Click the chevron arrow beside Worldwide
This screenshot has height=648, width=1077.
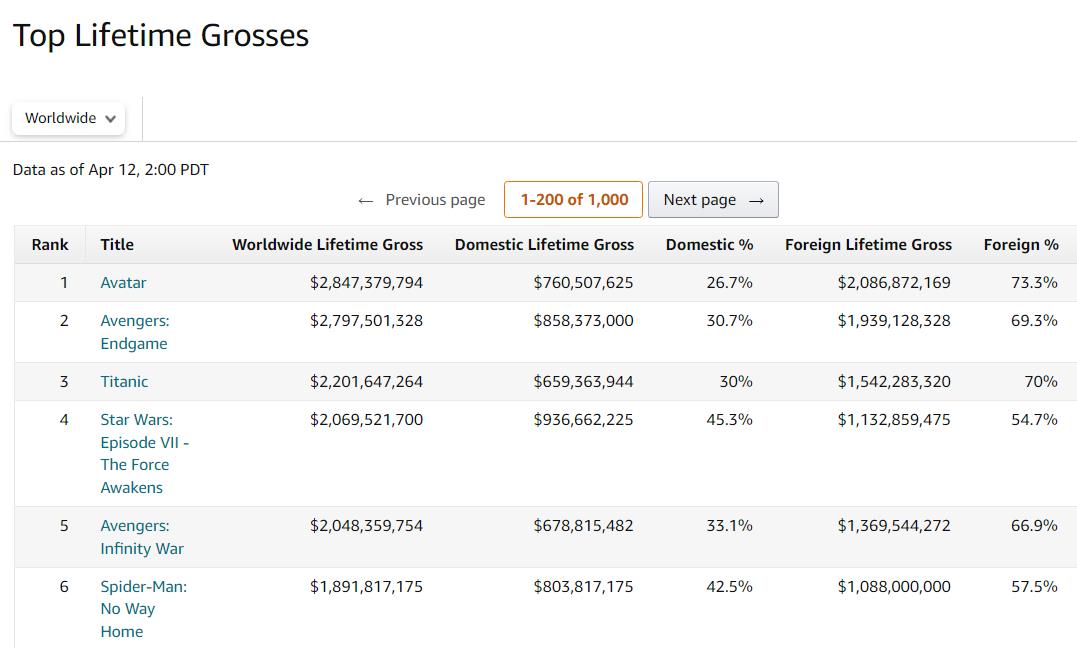[x=110, y=119]
